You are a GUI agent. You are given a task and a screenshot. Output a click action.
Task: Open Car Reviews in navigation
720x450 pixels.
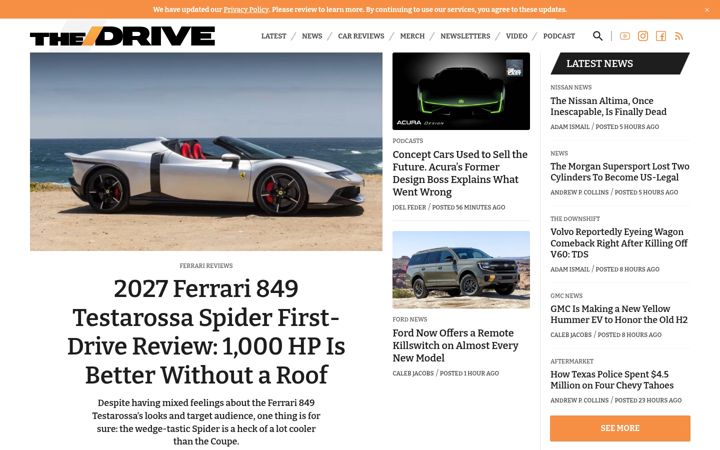361,36
